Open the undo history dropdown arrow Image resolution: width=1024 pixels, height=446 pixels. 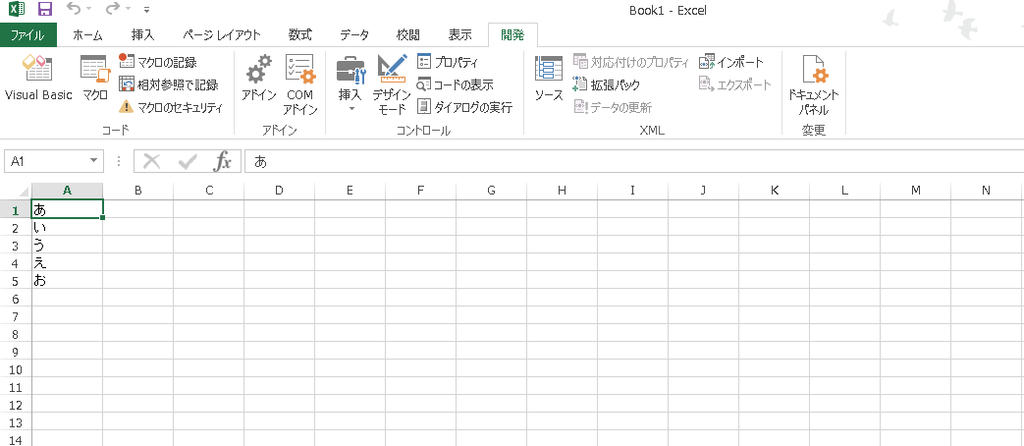(x=88, y=10)
